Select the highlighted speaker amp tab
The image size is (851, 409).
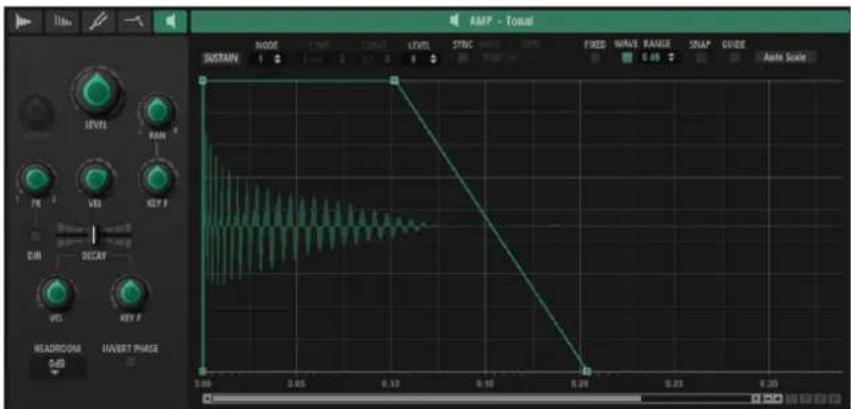pyautogui.click(x=170, y=21)
